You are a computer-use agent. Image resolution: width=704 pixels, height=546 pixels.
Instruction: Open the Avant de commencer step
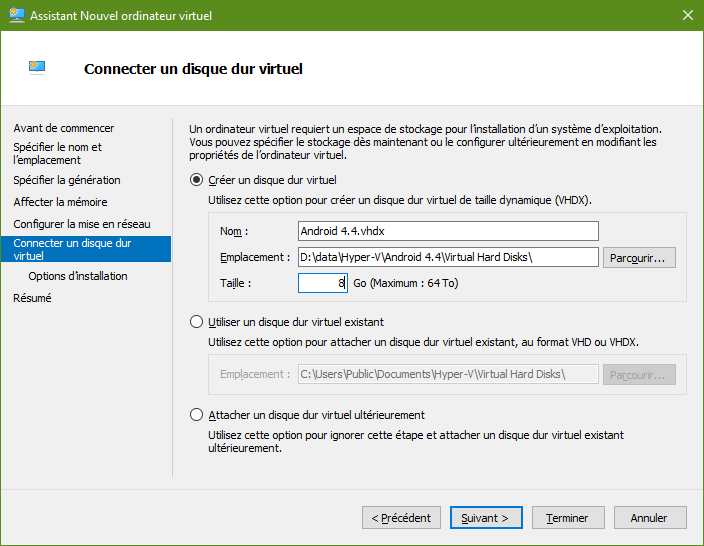click(x=64, y=128)
